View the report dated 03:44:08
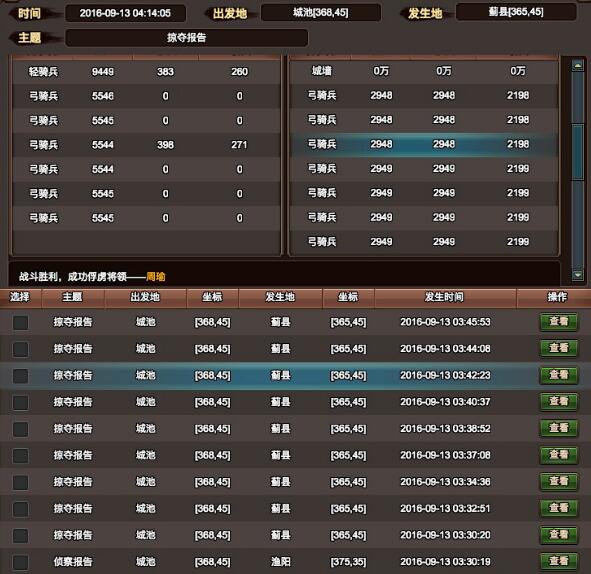 tap(559, 348)
